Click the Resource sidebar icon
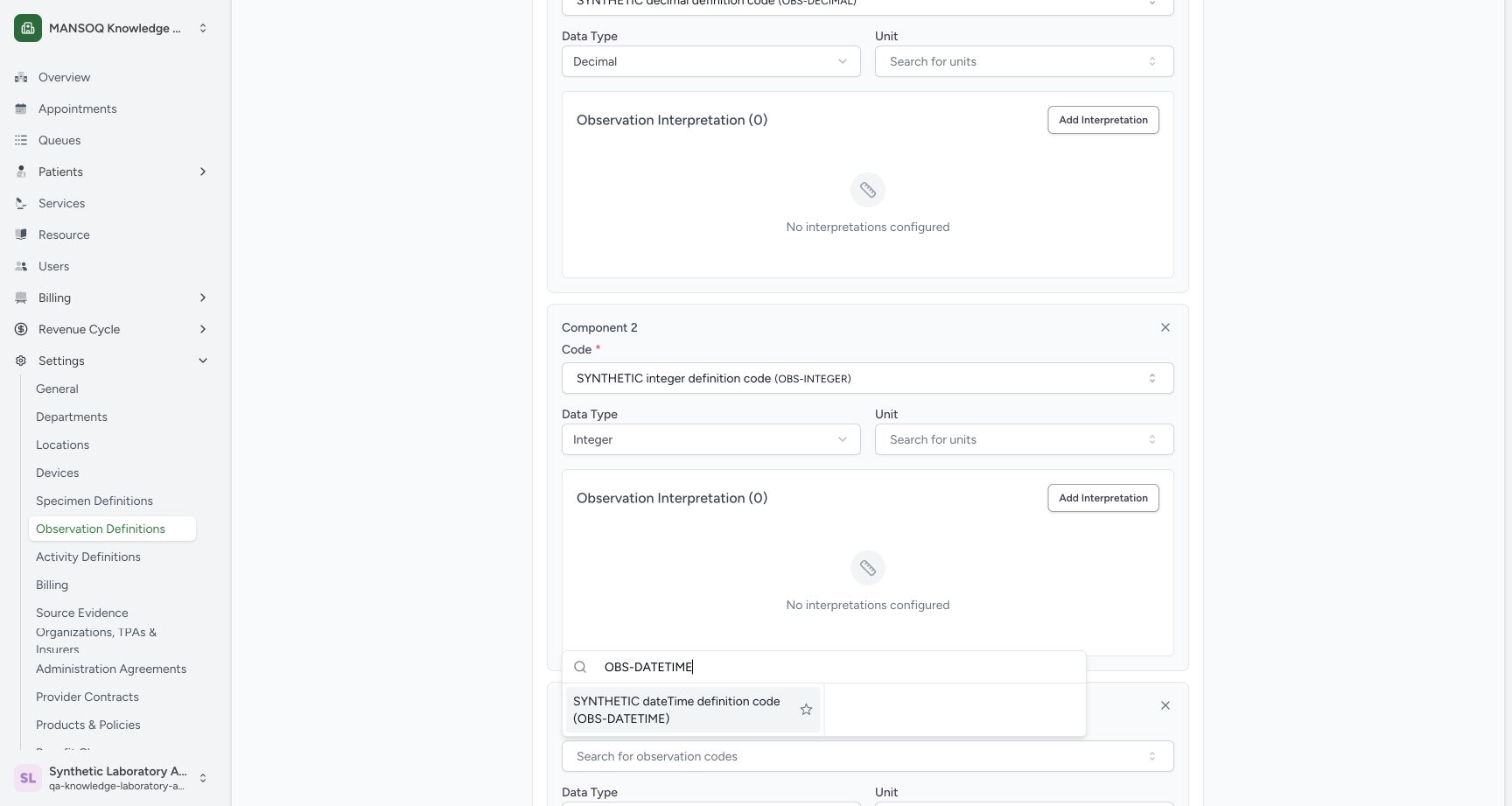The image size is (1512, 806). (x=21, y=235)
